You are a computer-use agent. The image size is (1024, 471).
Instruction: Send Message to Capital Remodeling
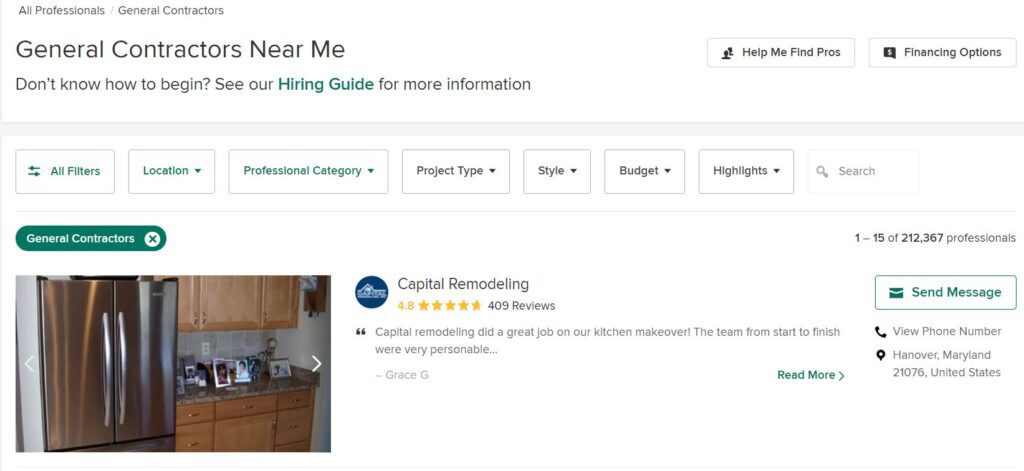coord(946,292)
